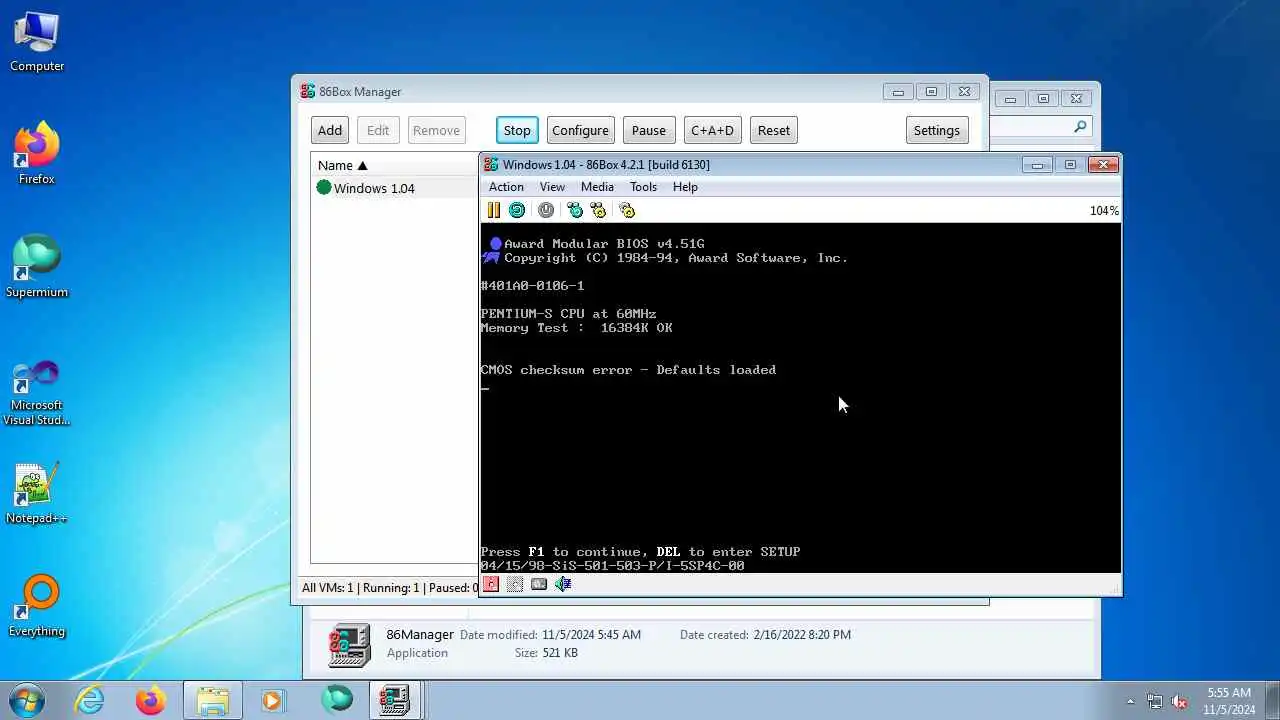Click C+A+D button in 86Box Manager
1280x720 pixels.
click(712, 130)
